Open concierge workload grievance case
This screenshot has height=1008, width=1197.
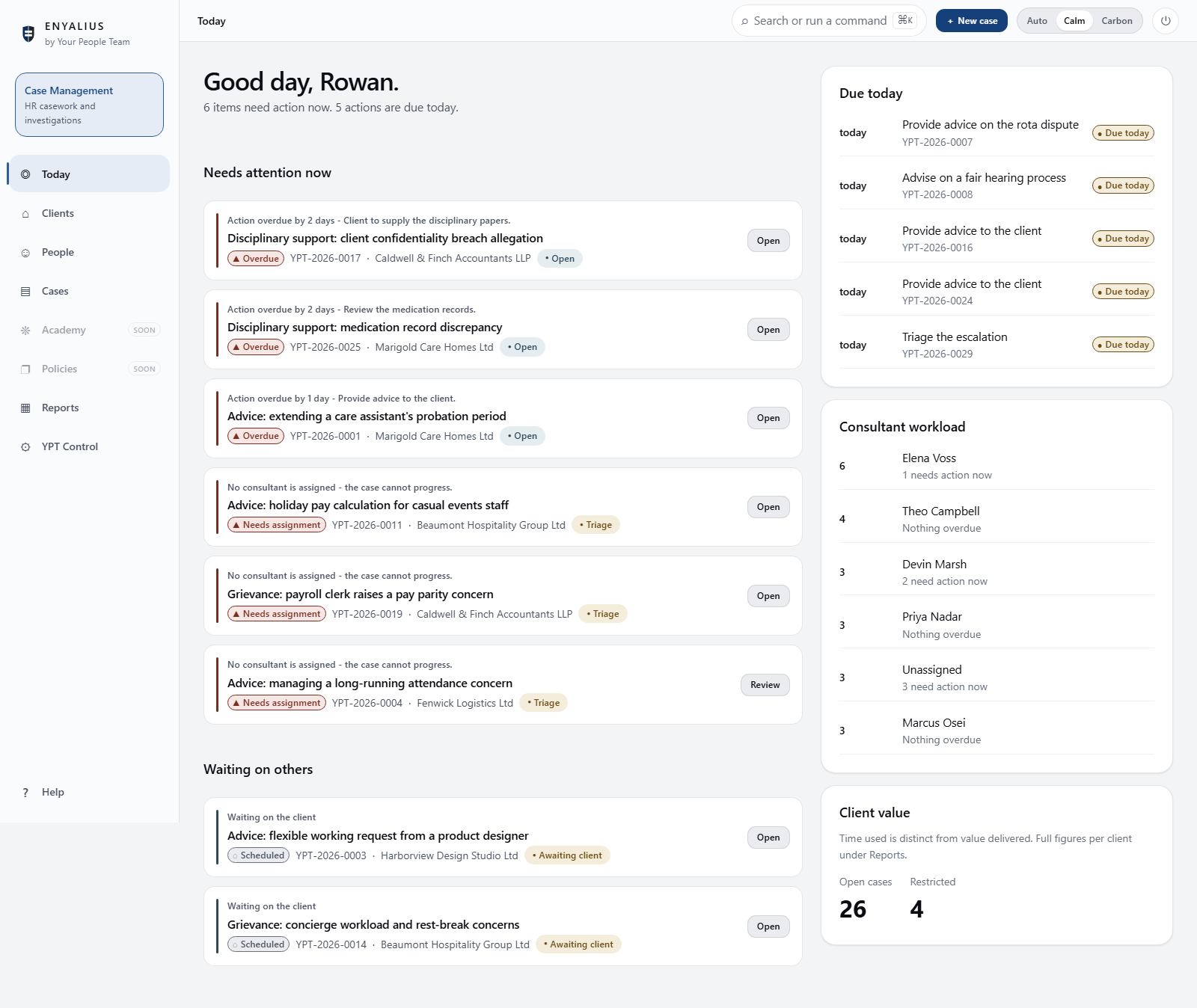(x=768, y=926)
